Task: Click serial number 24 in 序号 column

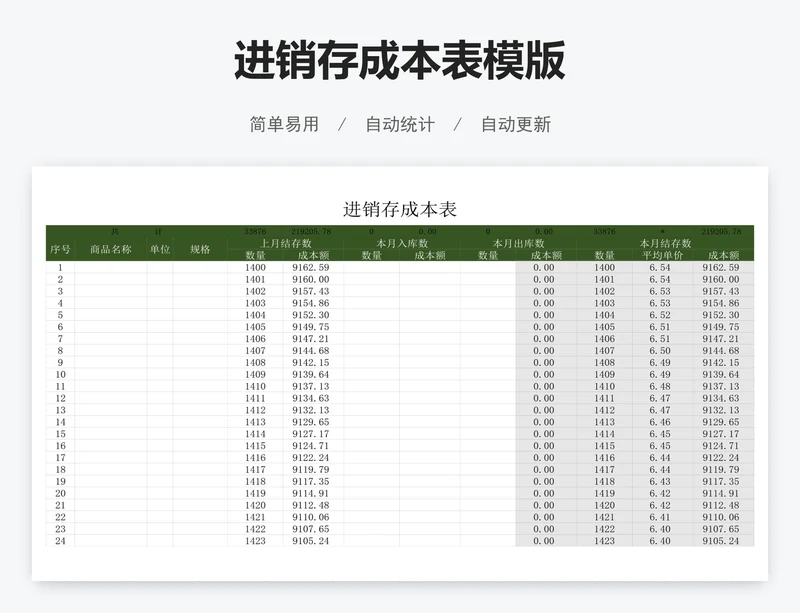Action: [60, 541]
